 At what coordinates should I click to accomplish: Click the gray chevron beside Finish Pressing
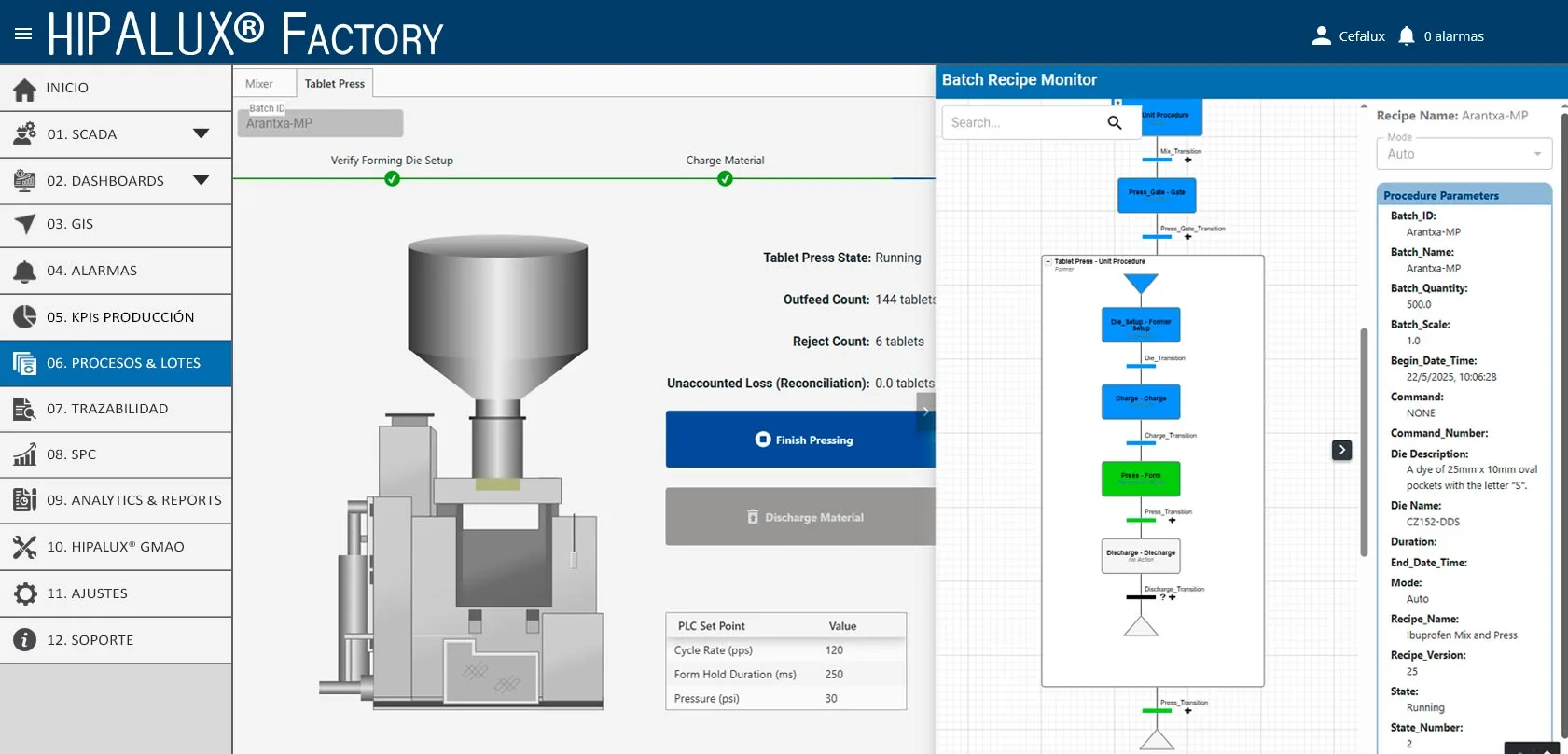925,411
